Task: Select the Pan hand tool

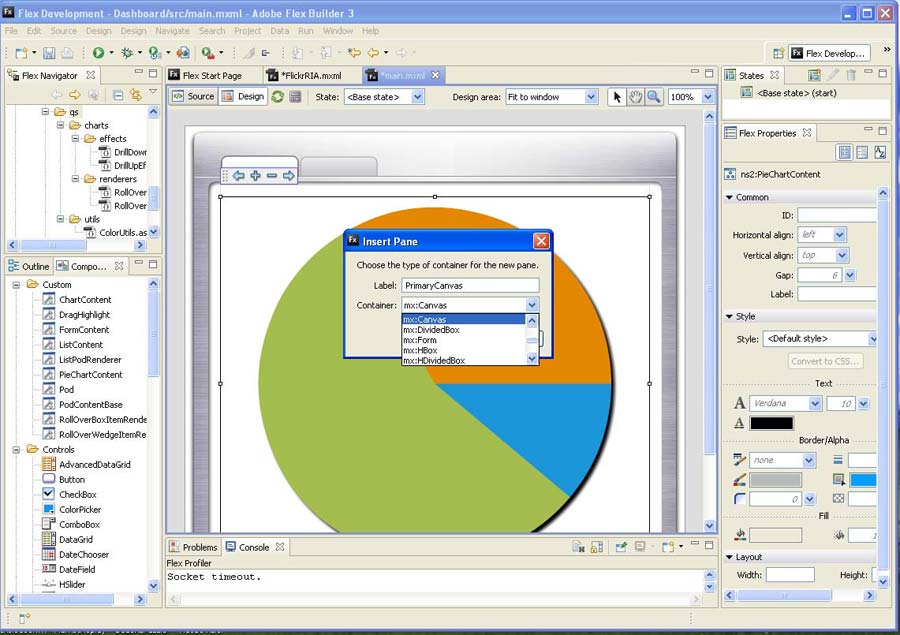Action: tap(635, 97)
